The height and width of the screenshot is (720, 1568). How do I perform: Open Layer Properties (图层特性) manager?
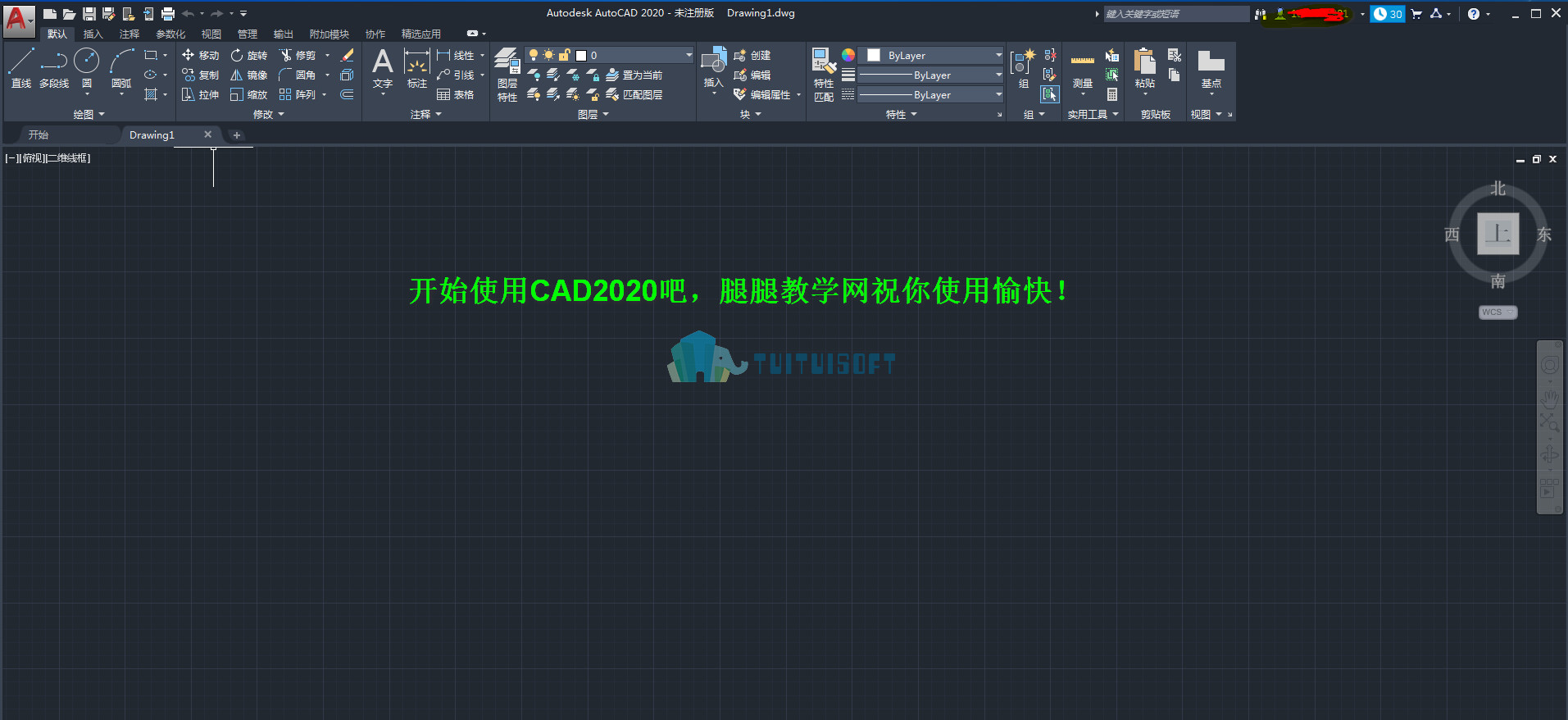pyautogui.click(x=507, y=75)
